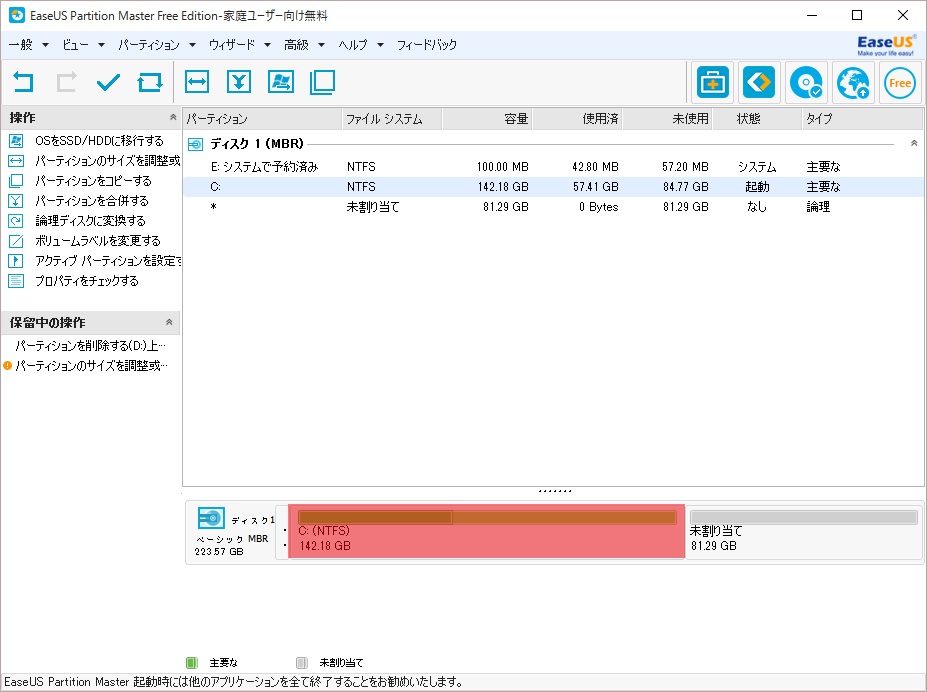Click the globe upgrade icon
Viewport: 927px width, 692px height.
coord(853,82)
